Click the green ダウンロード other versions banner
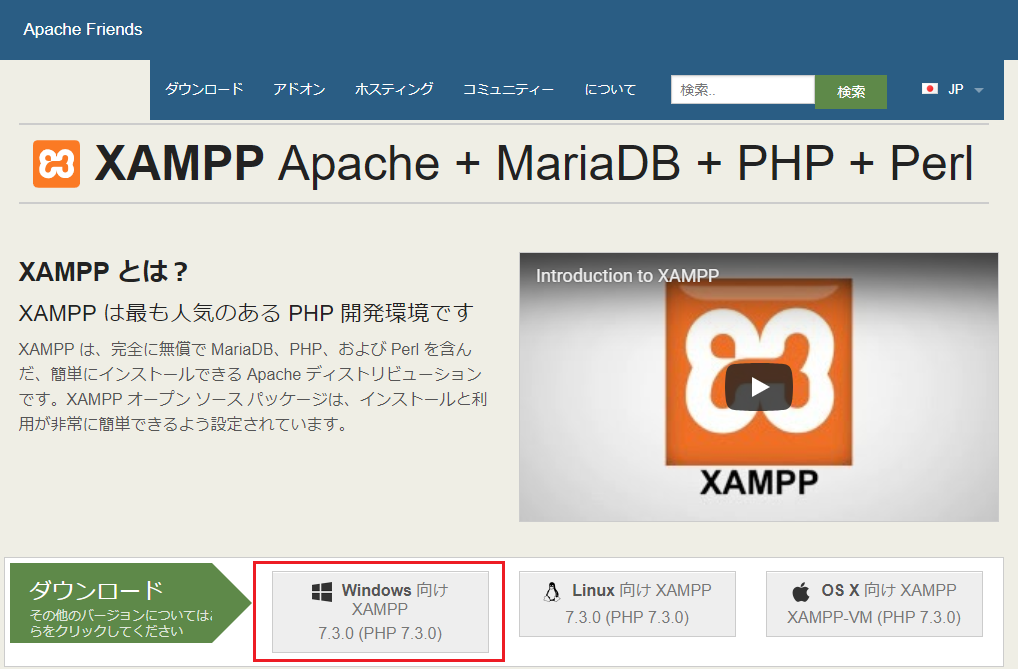1018x669 pixels. coord(130,603)
